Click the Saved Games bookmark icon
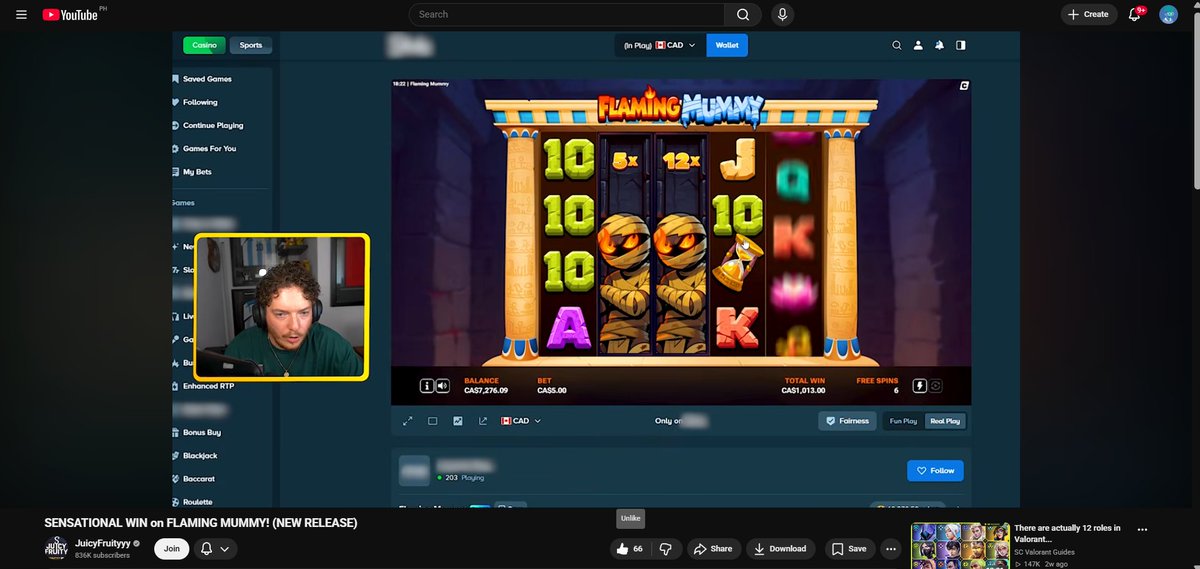This screenshot has width=1200, height=569. [x=175, y=79]
